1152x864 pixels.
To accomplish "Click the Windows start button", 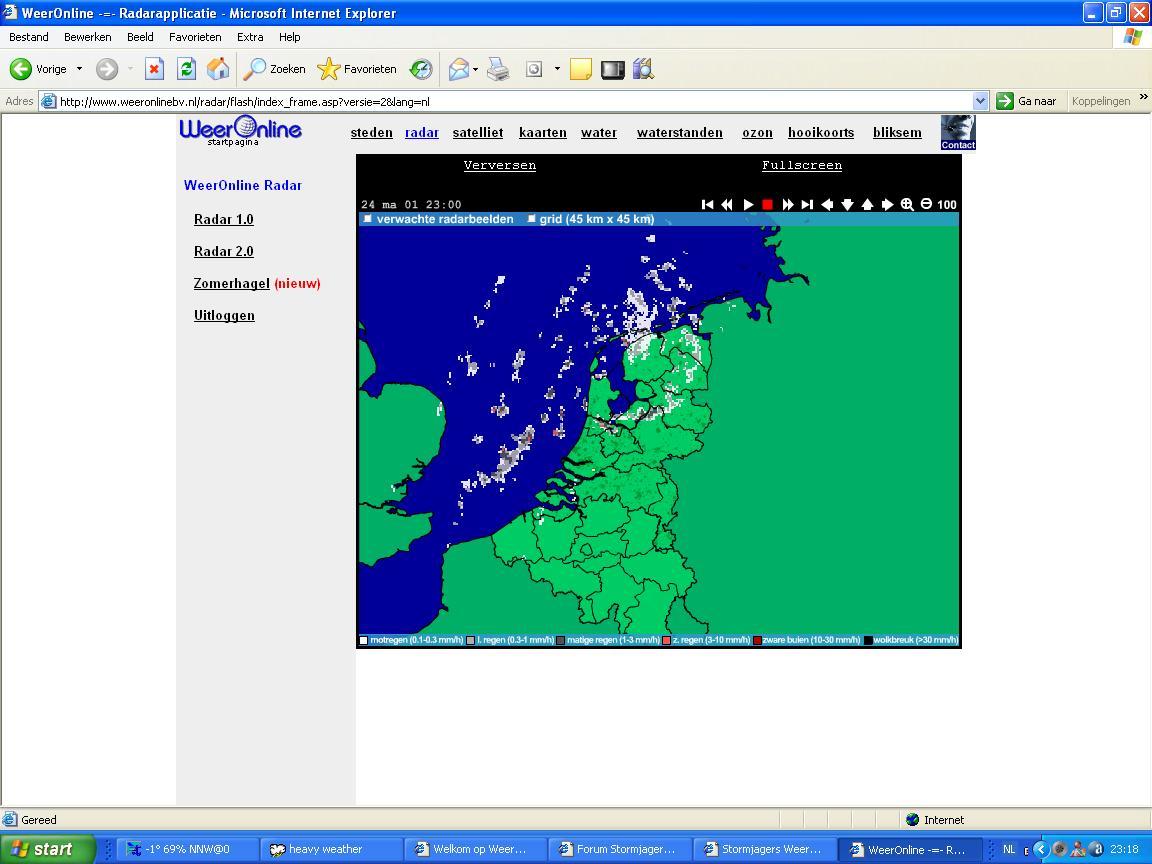I will pos(47,849).
